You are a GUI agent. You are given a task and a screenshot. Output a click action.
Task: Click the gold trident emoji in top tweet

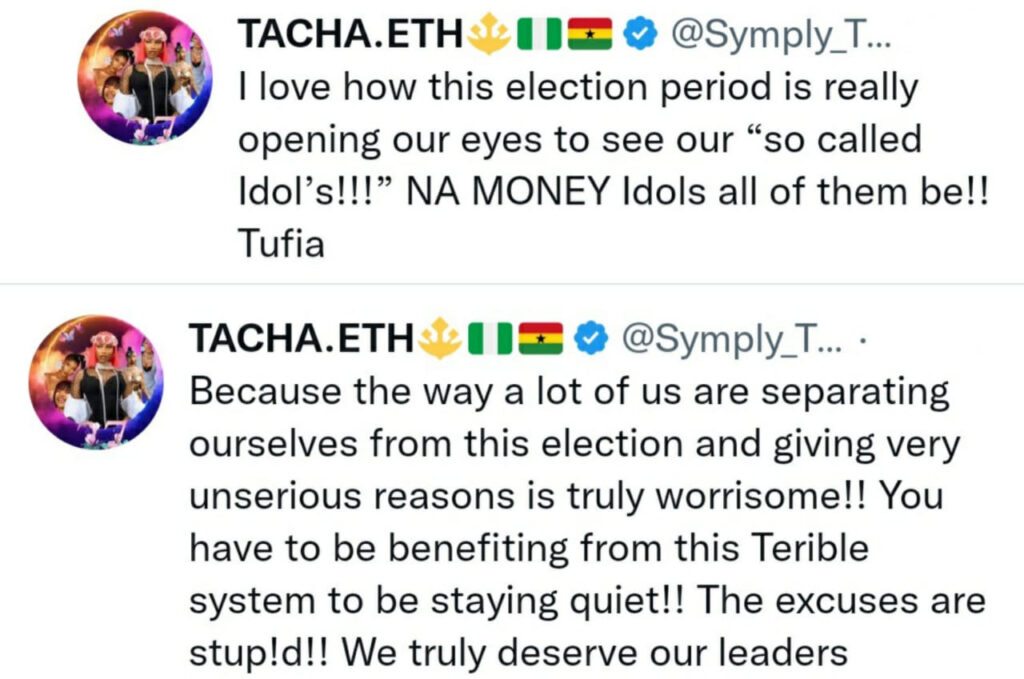(x=490, y=36)
